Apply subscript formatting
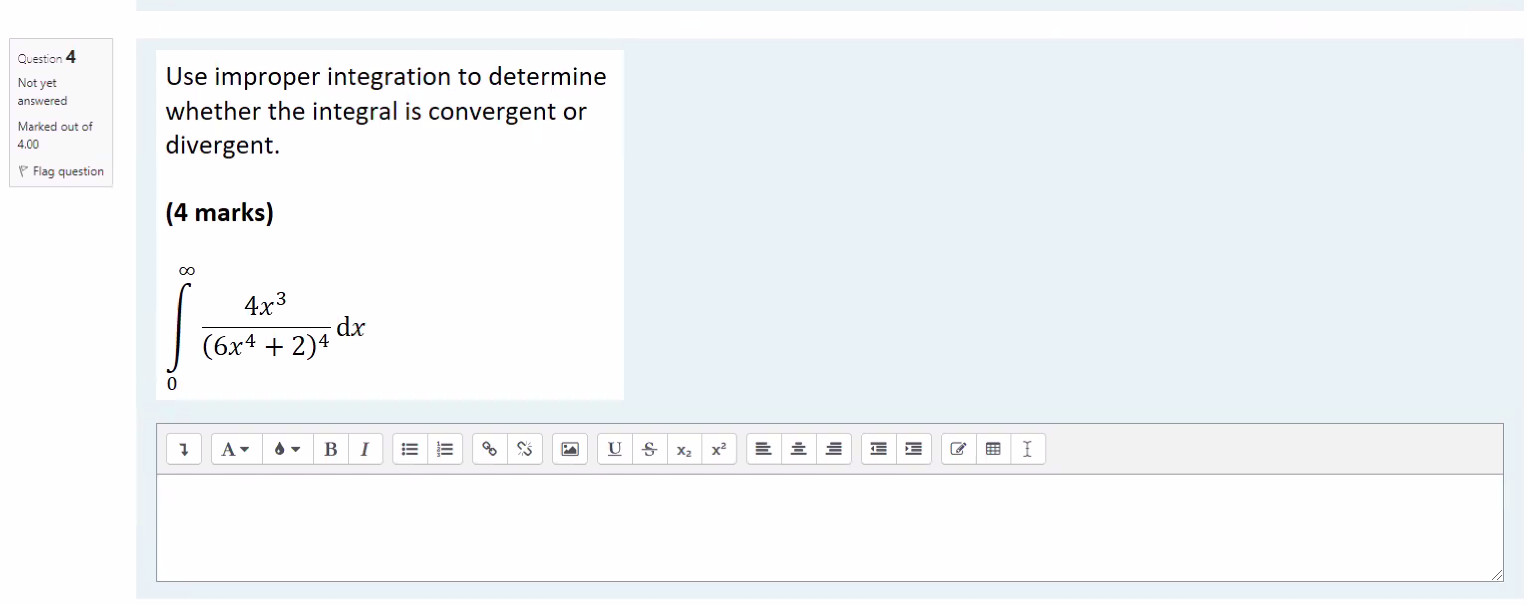 (x=683, y=449)
